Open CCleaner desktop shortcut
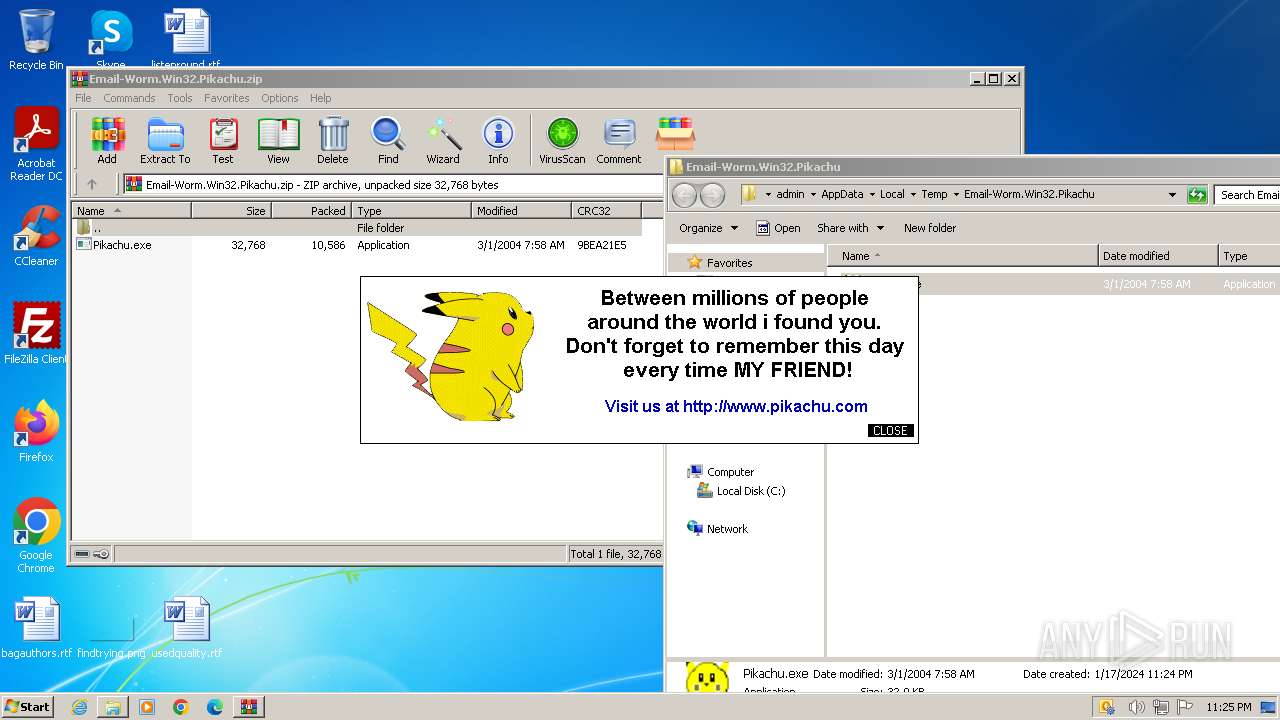The height and width of the screenshot is (720, 1280). (x=36, y=236)
